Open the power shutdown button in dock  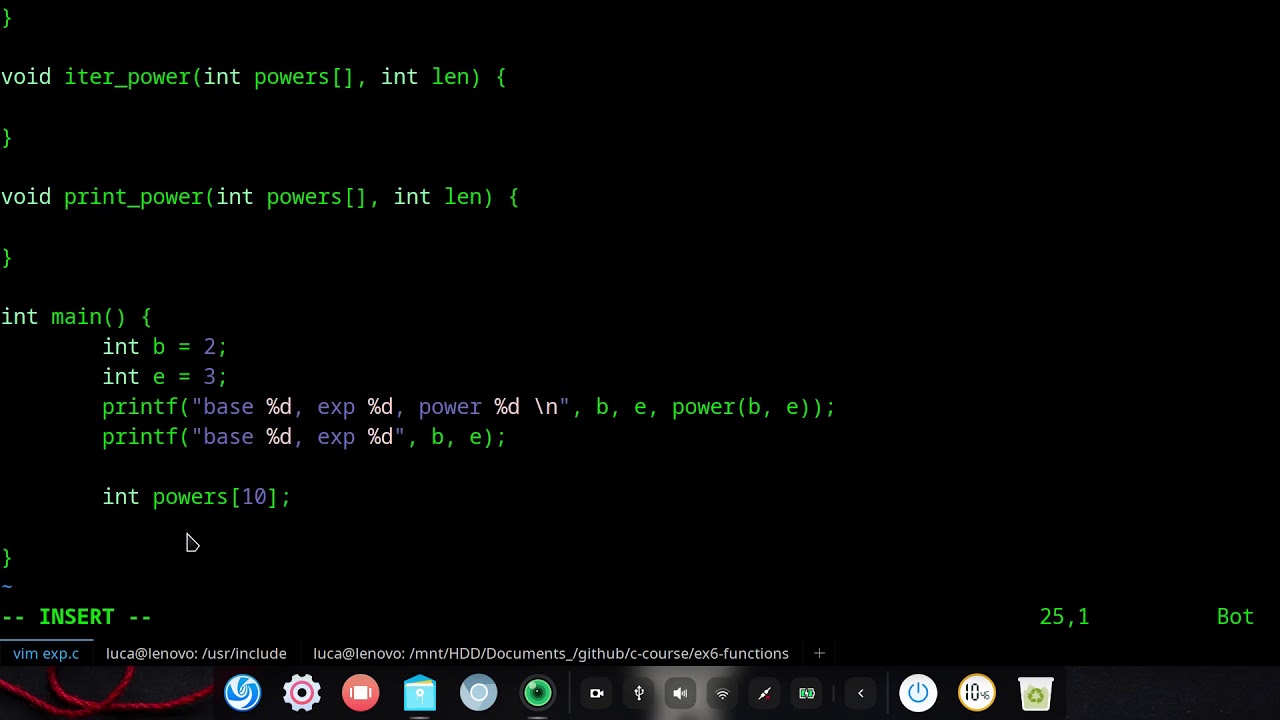pyautogui.click(x=918, y=693)
